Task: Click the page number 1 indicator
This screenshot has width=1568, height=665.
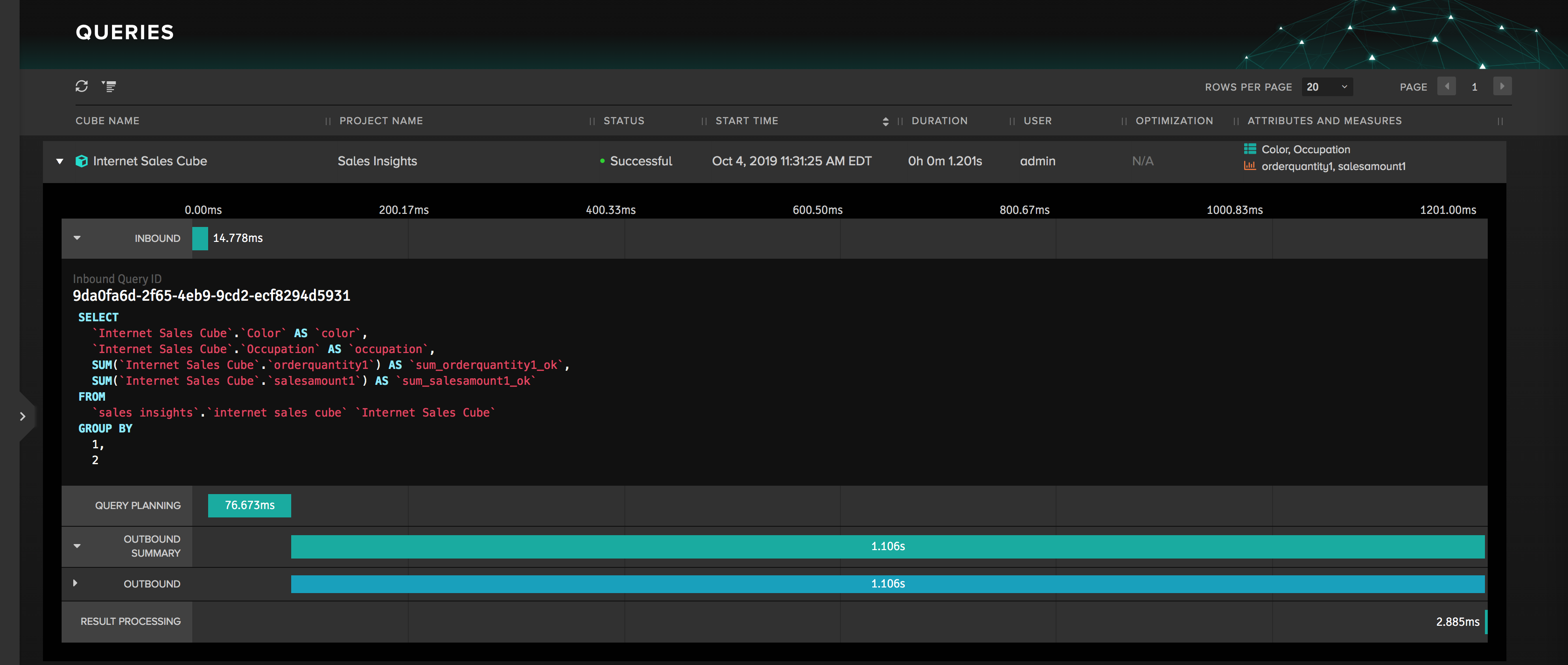Action: tap(1474, 87)
